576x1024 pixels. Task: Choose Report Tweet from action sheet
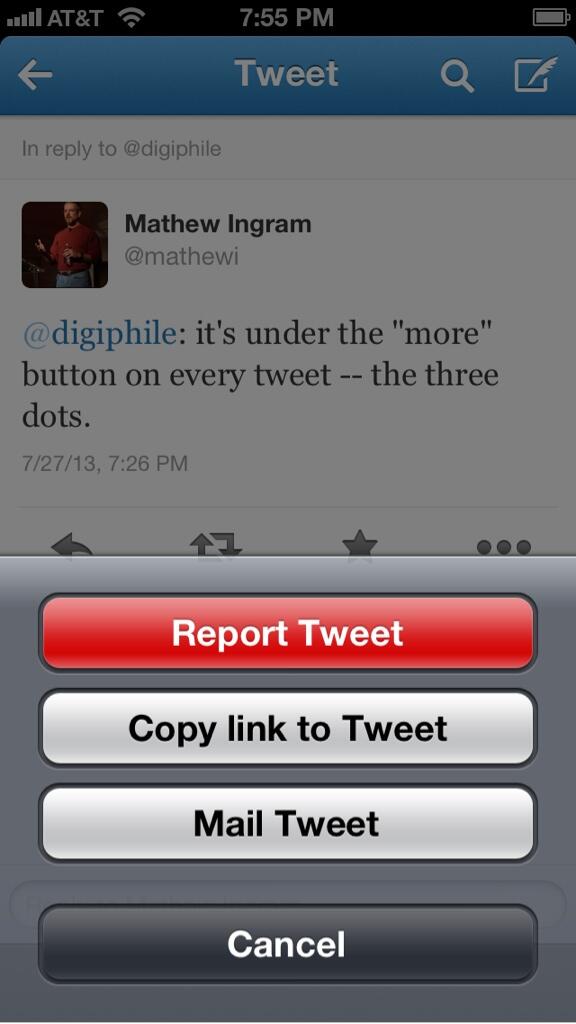pos(287,633)
